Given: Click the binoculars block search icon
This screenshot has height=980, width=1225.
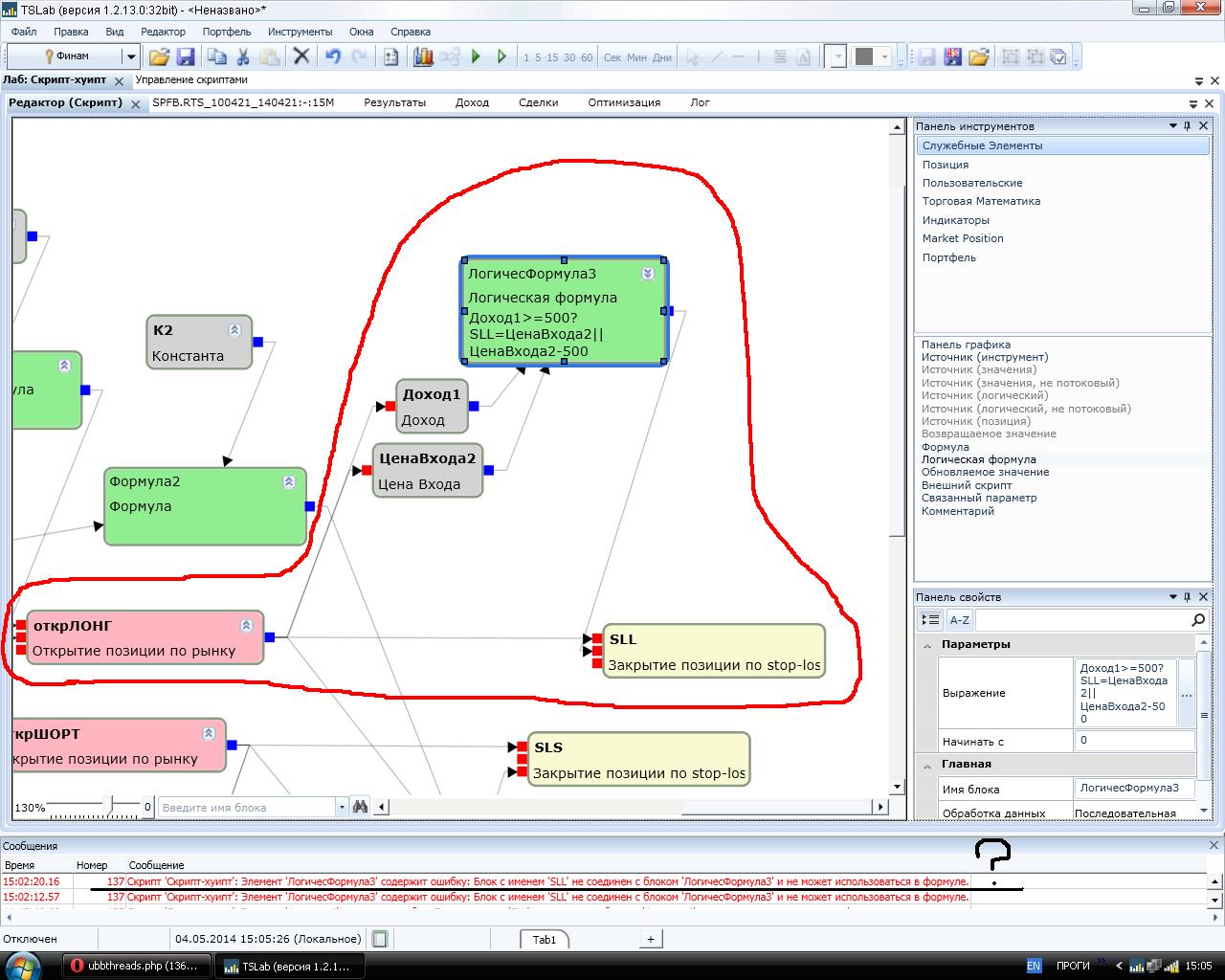Looking at the screenshot, I should [360, 807].
